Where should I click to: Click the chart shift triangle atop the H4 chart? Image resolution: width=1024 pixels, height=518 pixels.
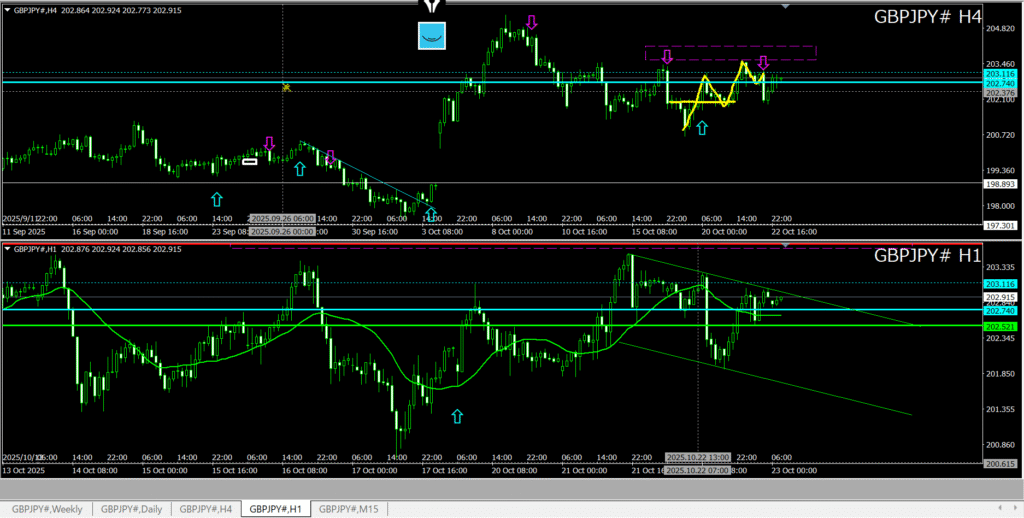point(786,5)
